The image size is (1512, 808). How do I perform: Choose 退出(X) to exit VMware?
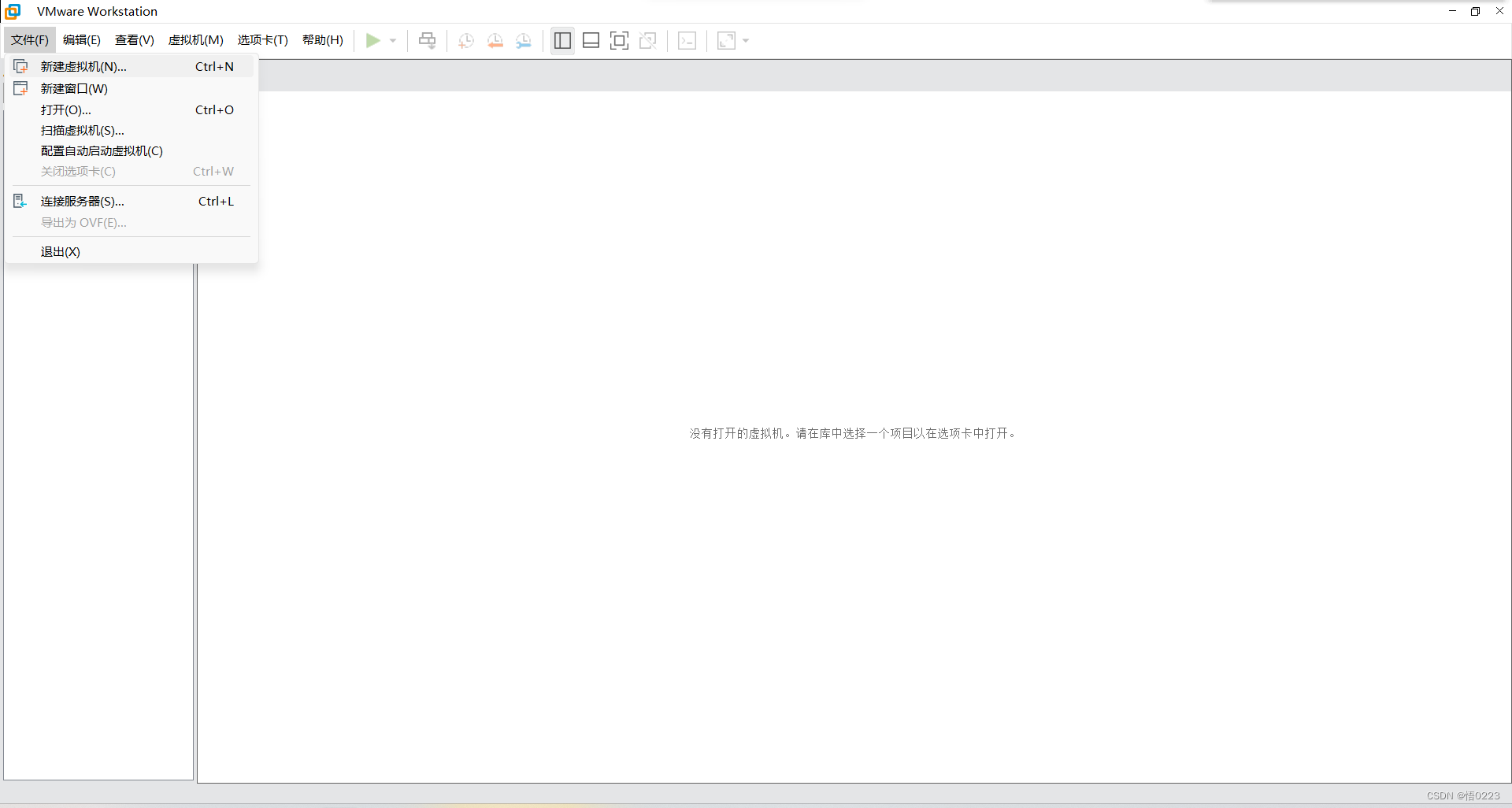(x=131, y=251)
